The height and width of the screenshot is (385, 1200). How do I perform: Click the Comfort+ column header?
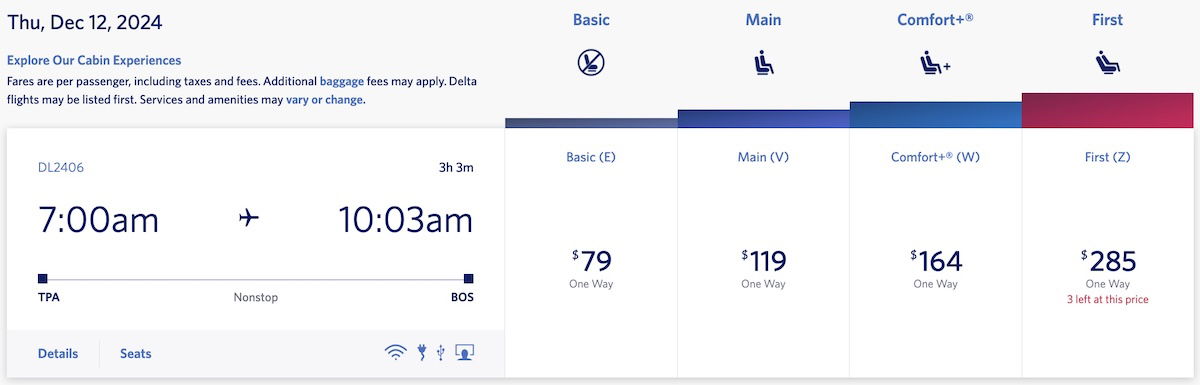[x=935, y=20]
